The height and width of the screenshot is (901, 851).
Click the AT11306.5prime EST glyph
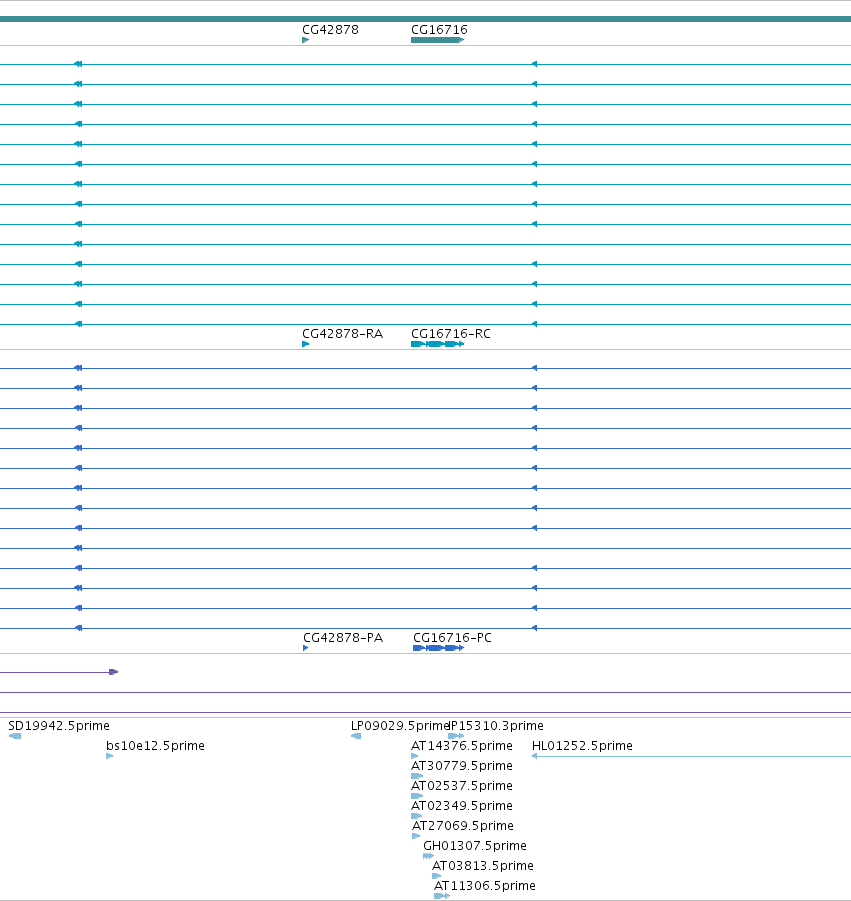tap(442, 896)
